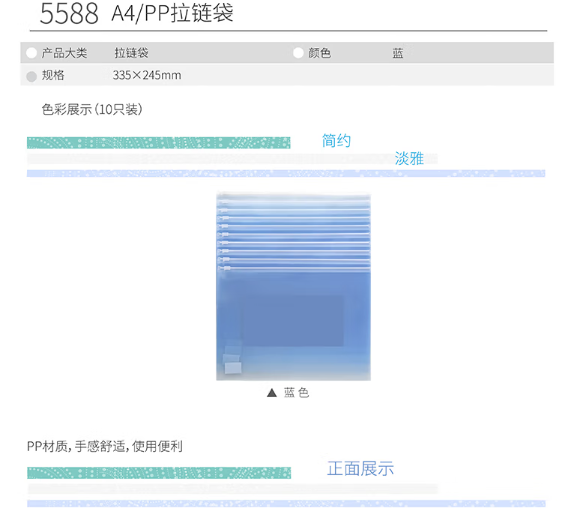Image resolution: width=563 pixels, height=508 pixels.
Task: Click the 淡雅 blue text label
Action: pyautogui.click(x=409, y=158)
